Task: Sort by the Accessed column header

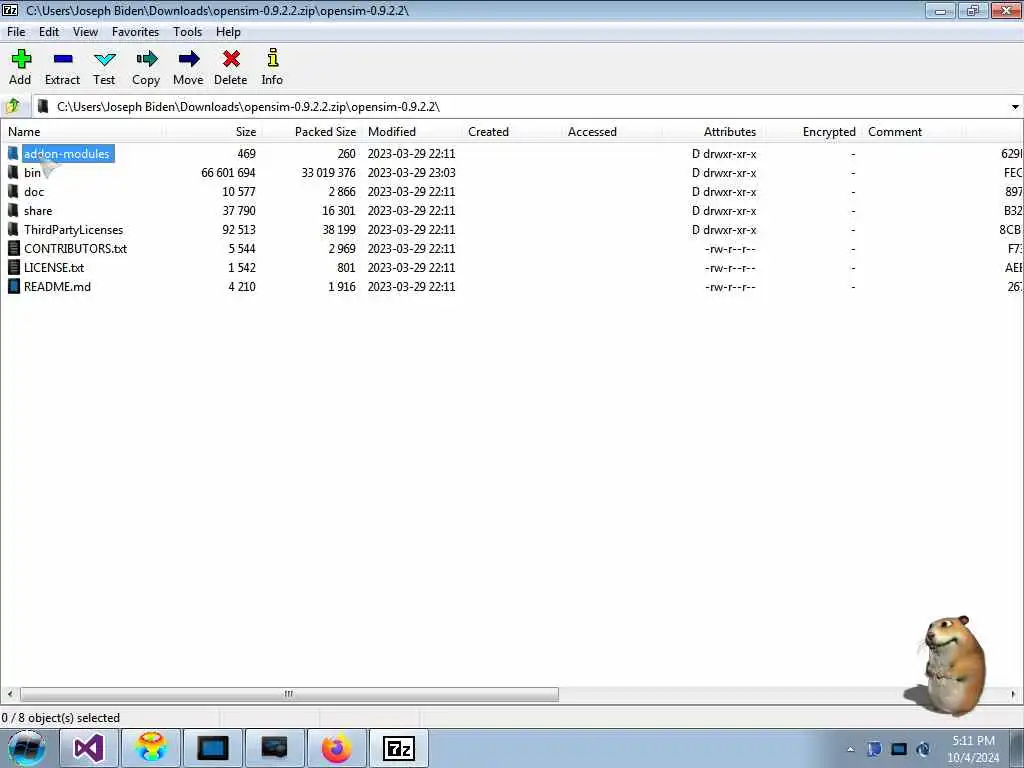Action: coord(612,131)
